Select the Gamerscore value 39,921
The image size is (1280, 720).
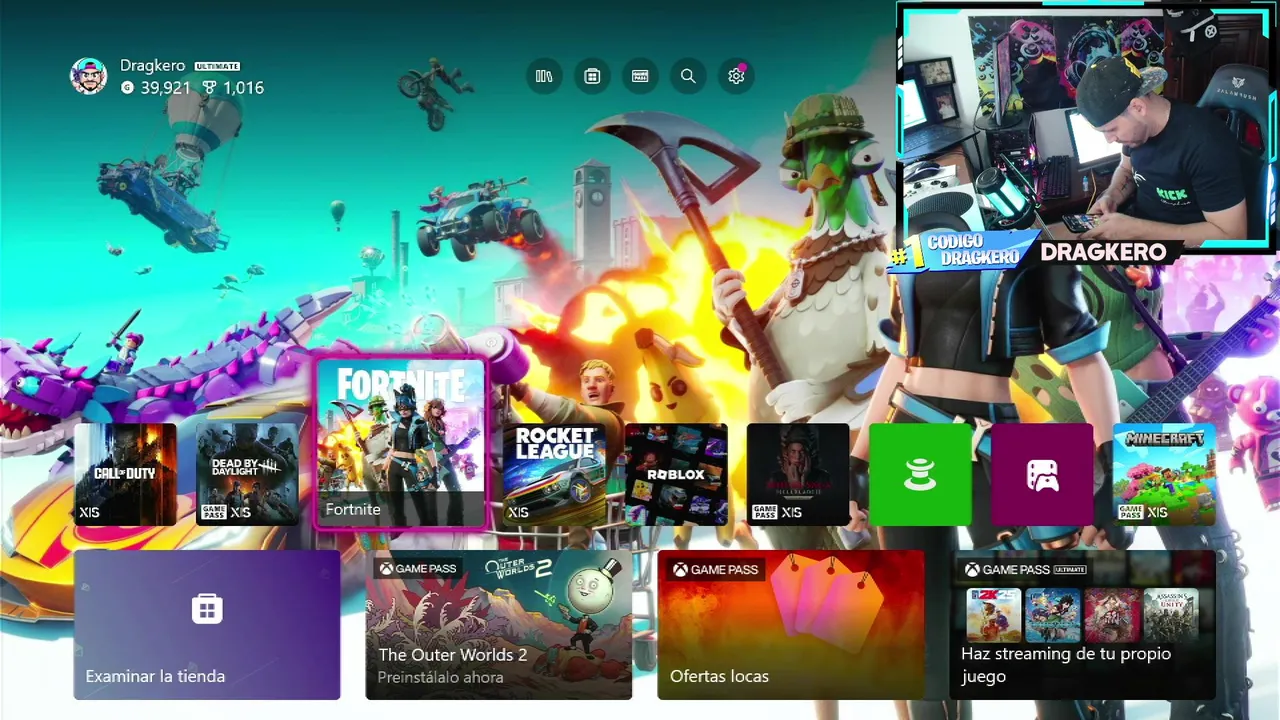pos(165,88)
